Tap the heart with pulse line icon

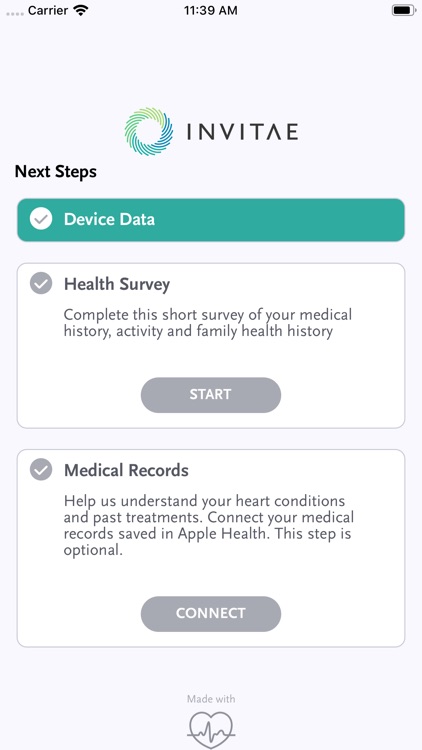211,729
